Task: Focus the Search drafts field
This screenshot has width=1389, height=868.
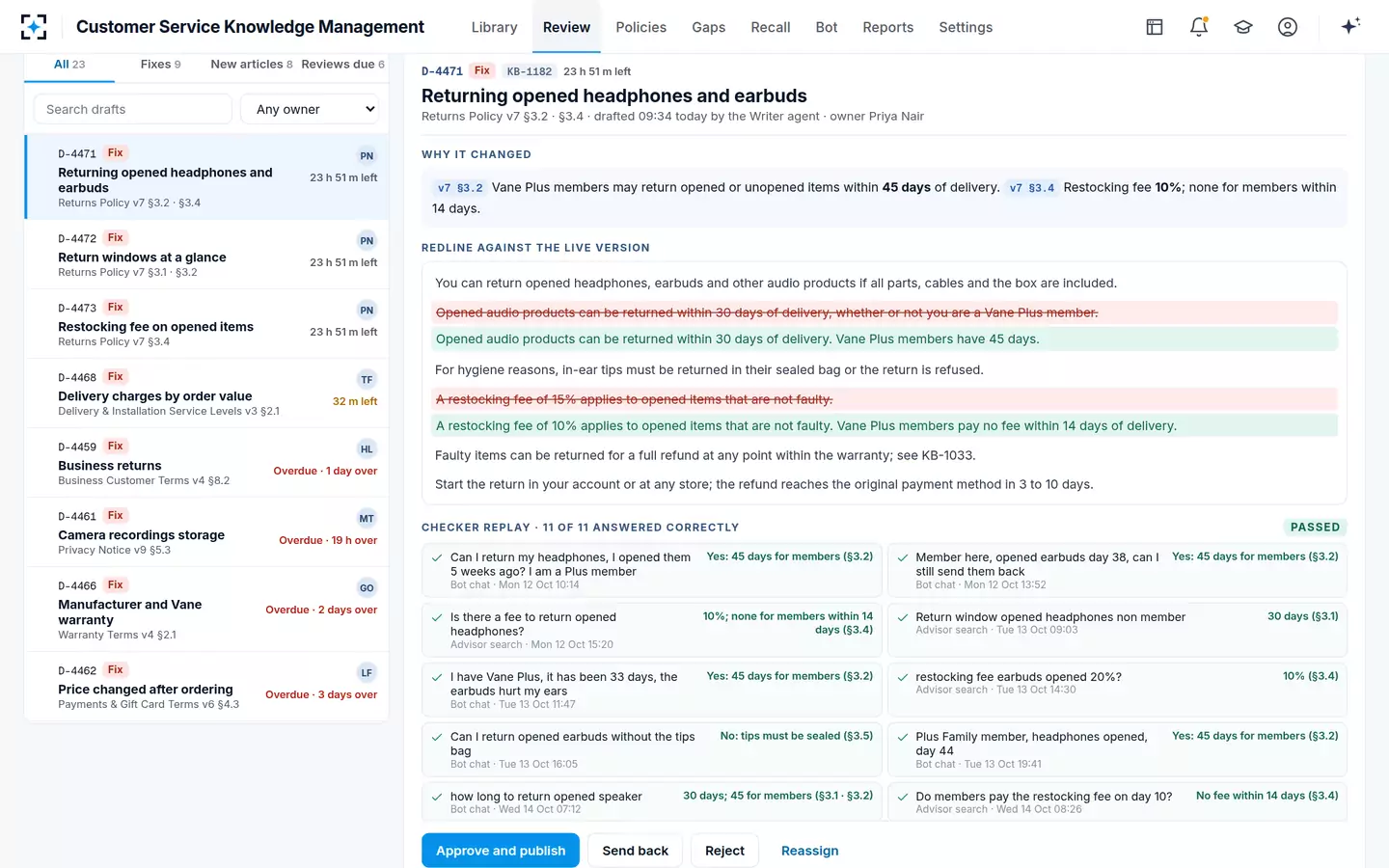Action: coord(133,109)
